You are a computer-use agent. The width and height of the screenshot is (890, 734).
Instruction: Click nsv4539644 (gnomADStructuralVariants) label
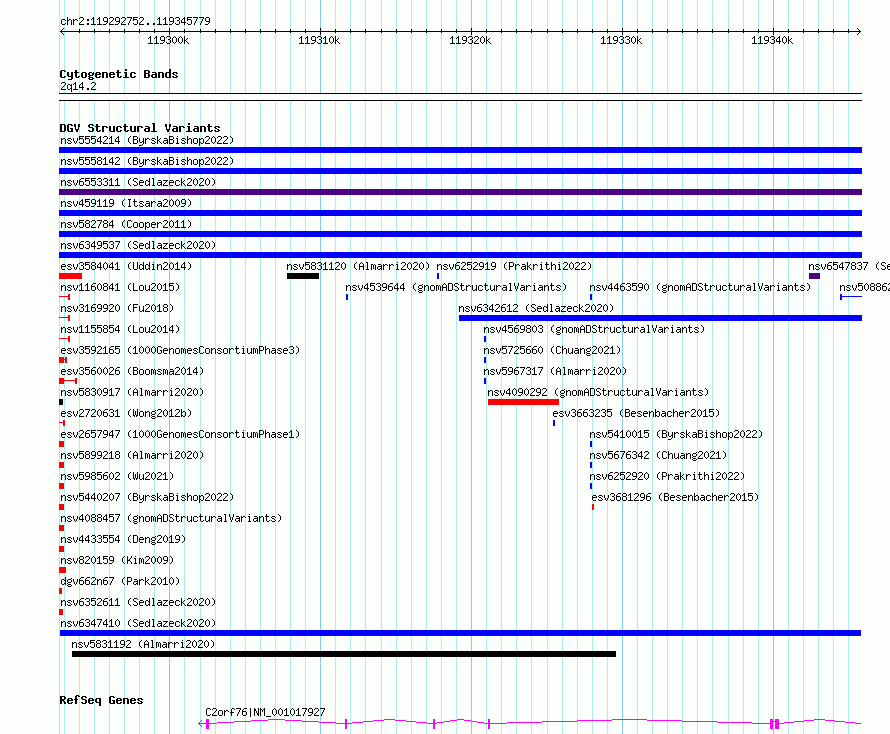(456, 287)
